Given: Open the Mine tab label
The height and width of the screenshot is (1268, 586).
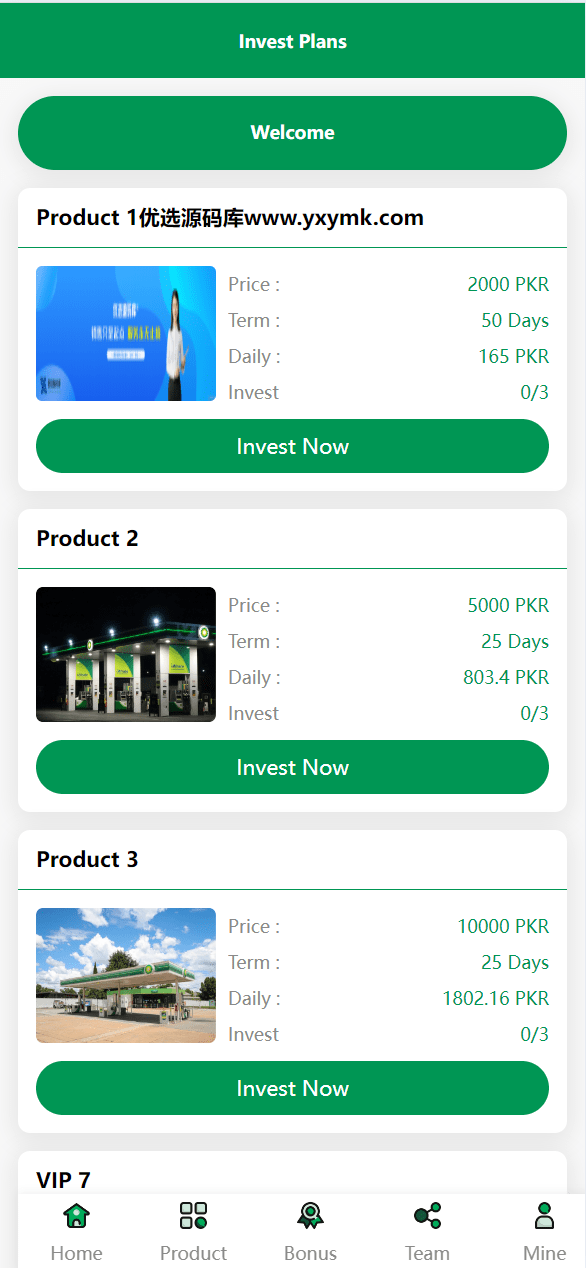Looking at the screenshot, I should pyautogui.click(x=544, y=1253).
